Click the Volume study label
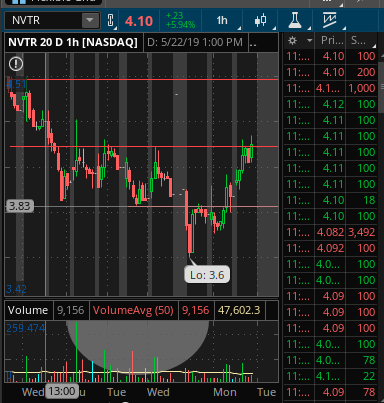Viewport: 384px width, 403px height. (x=28, y=310)
